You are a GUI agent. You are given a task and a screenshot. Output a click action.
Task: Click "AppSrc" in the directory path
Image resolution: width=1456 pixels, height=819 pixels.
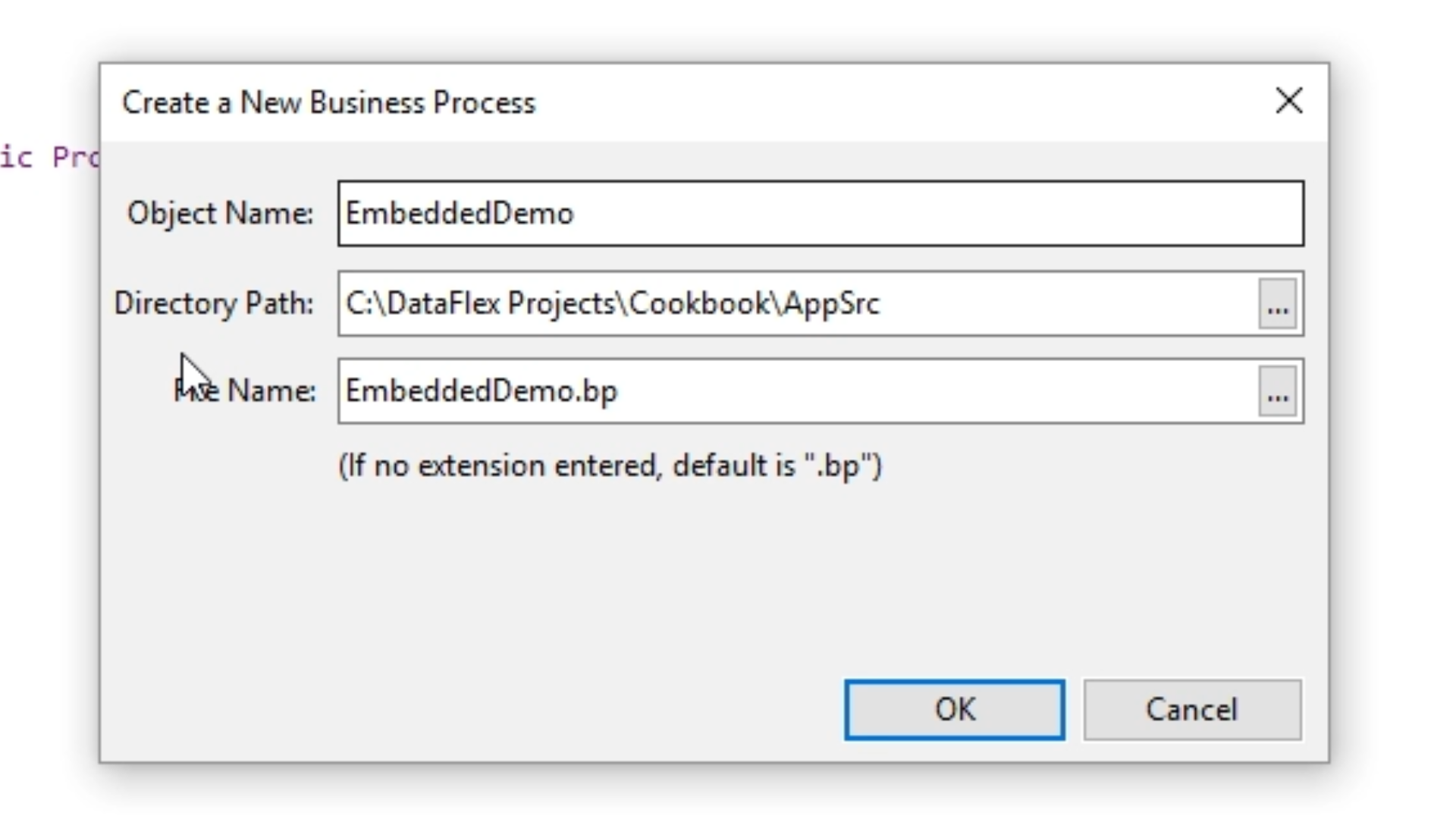pos(832,304)
